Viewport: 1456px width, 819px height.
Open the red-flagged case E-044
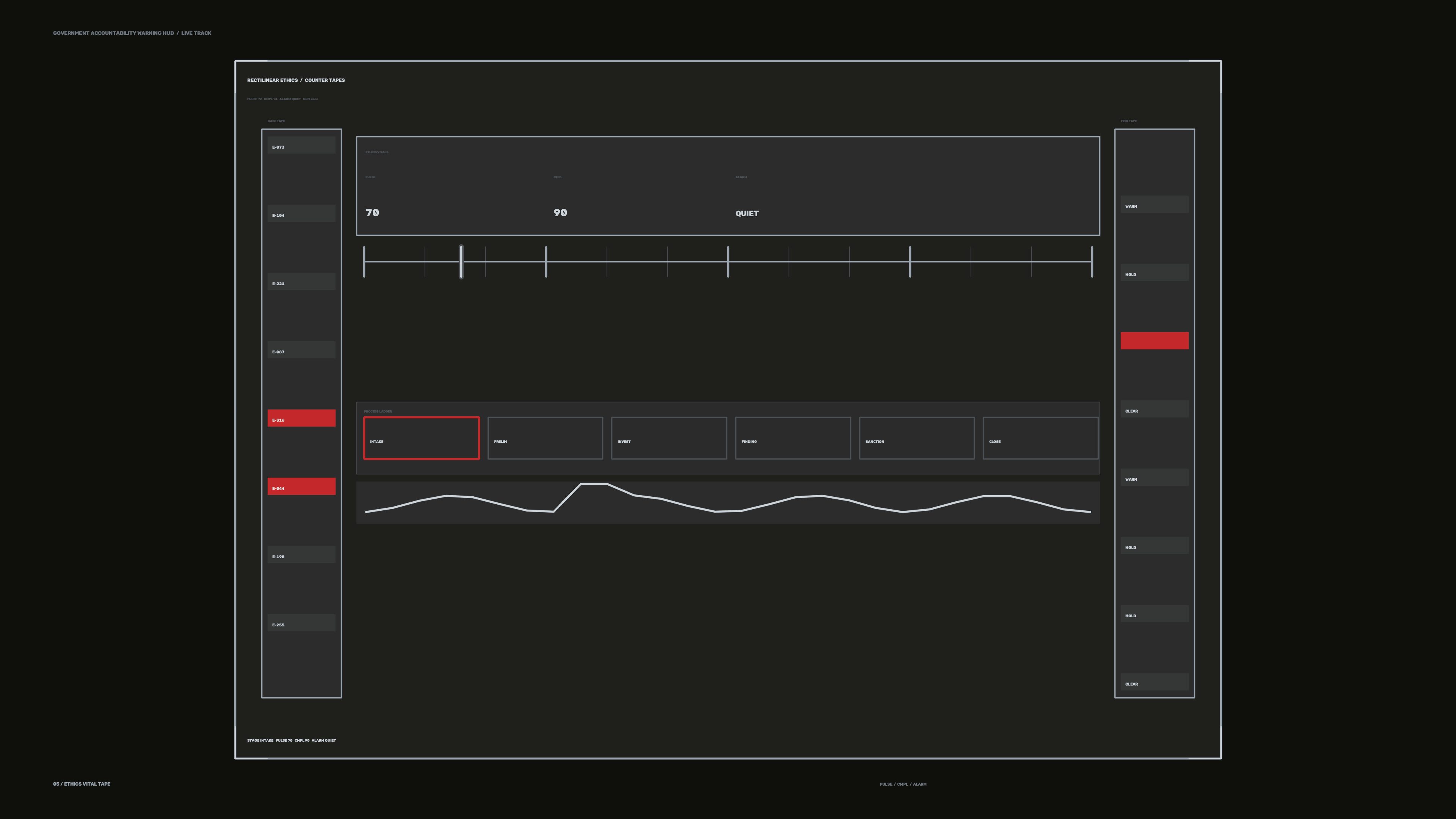301,486
